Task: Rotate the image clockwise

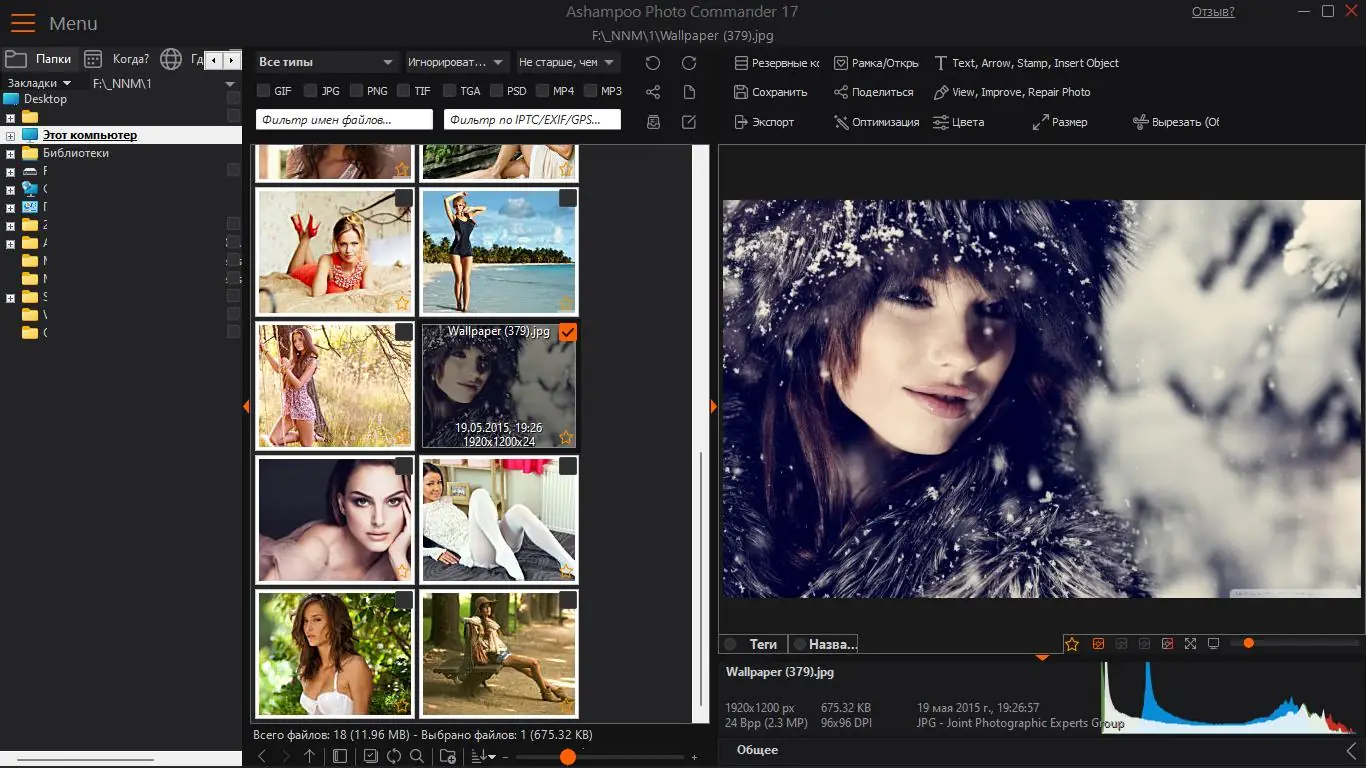Action: click(689, 63)
